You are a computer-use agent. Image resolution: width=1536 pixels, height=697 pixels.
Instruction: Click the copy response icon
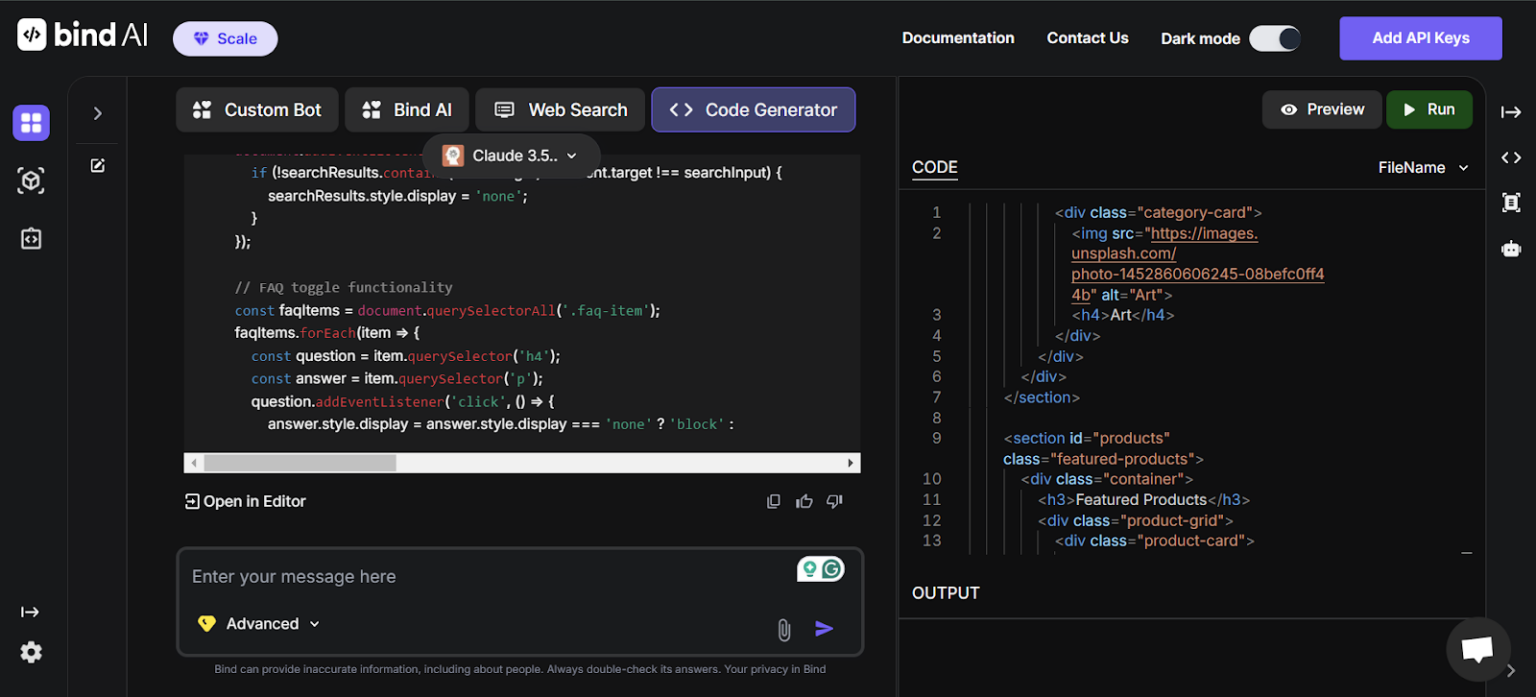tap(773, 501)
